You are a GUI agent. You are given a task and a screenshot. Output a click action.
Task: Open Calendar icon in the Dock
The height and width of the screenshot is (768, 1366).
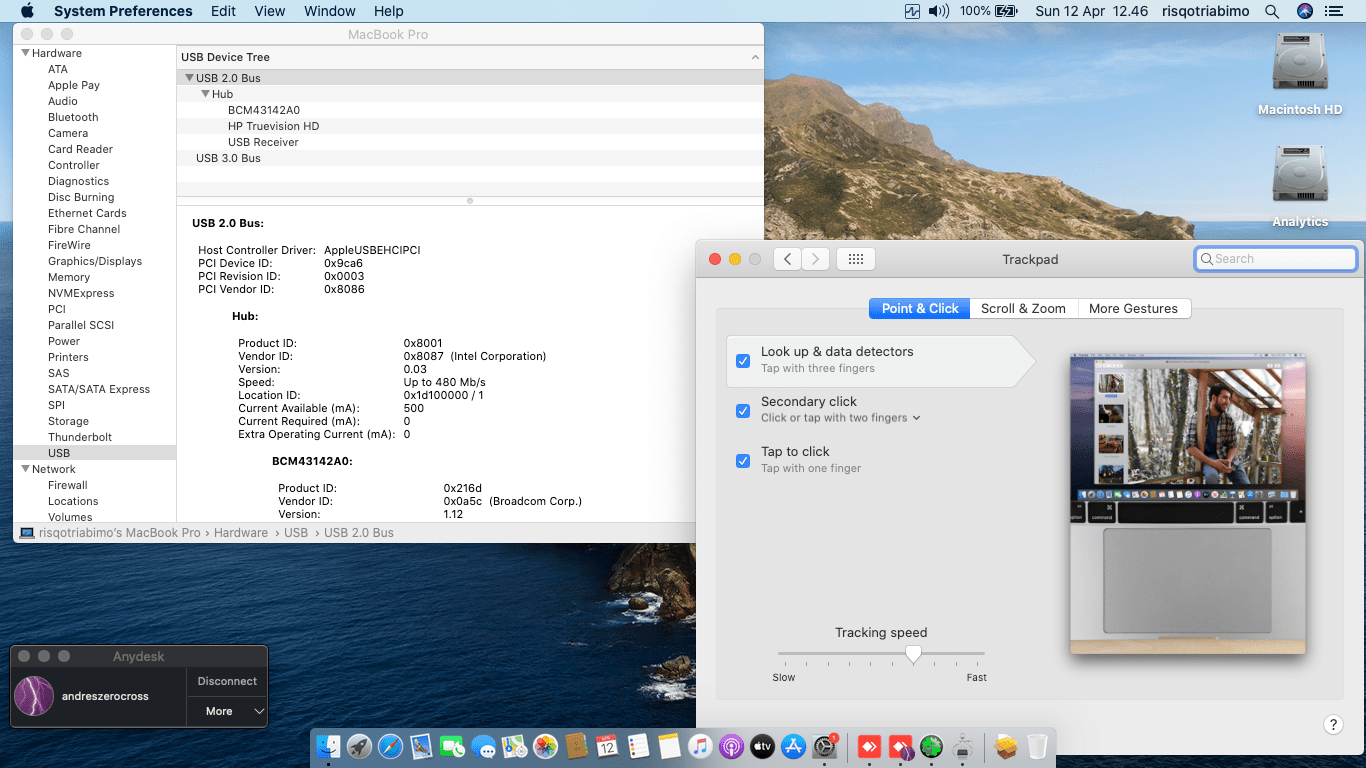[607, 746]
